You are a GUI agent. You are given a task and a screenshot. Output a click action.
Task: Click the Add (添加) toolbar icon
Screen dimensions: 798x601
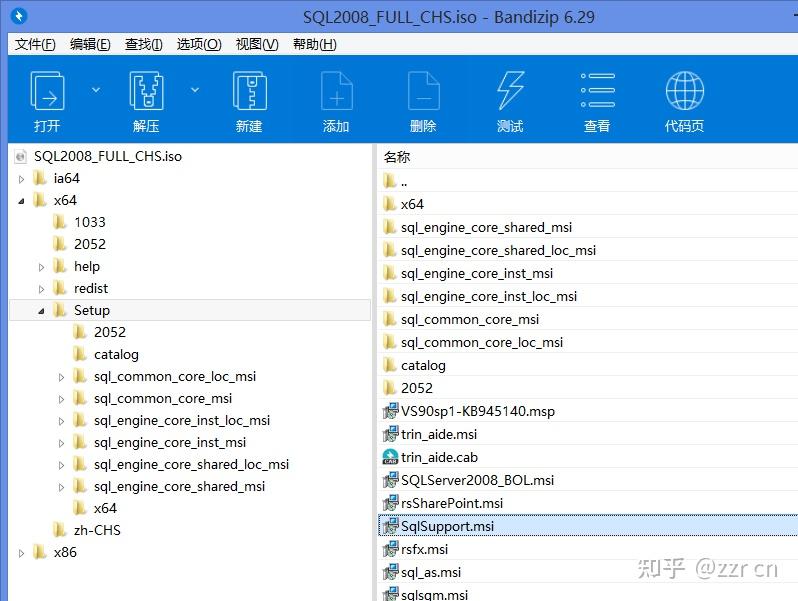pos(336,91)
